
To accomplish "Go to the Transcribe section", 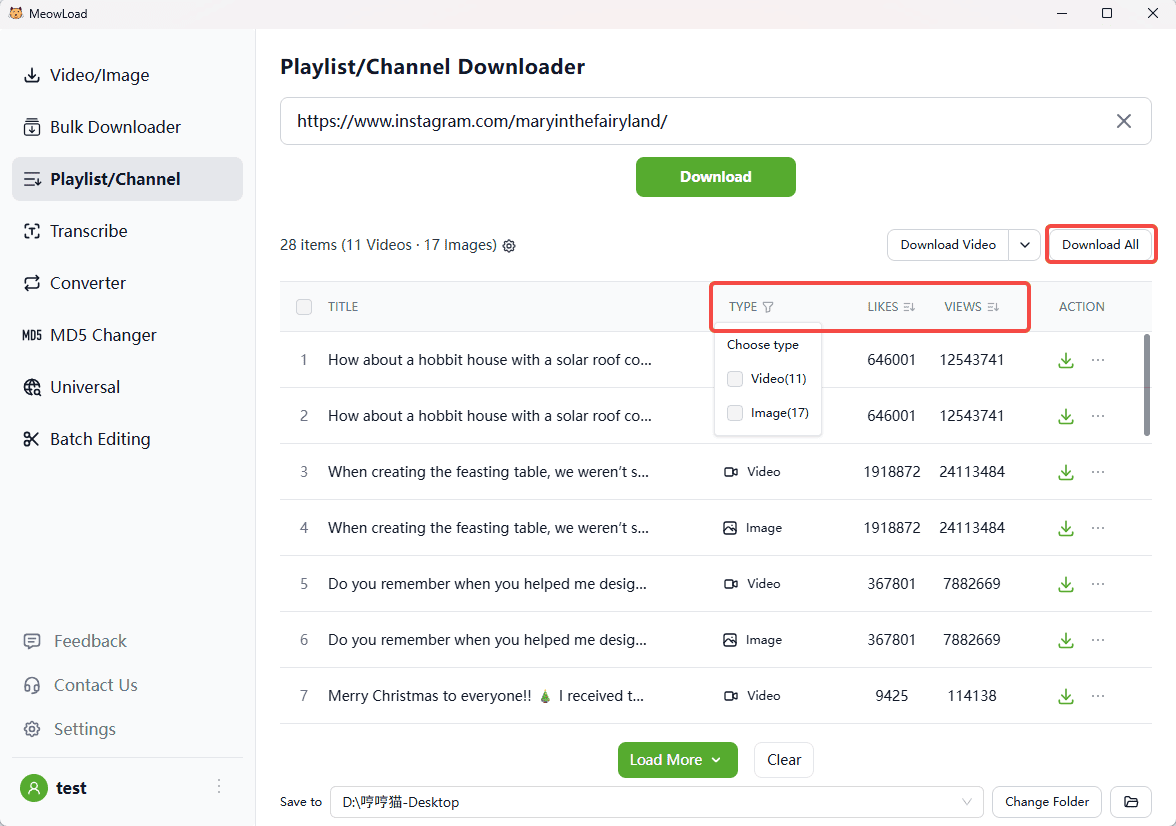I will click(89, 231).
